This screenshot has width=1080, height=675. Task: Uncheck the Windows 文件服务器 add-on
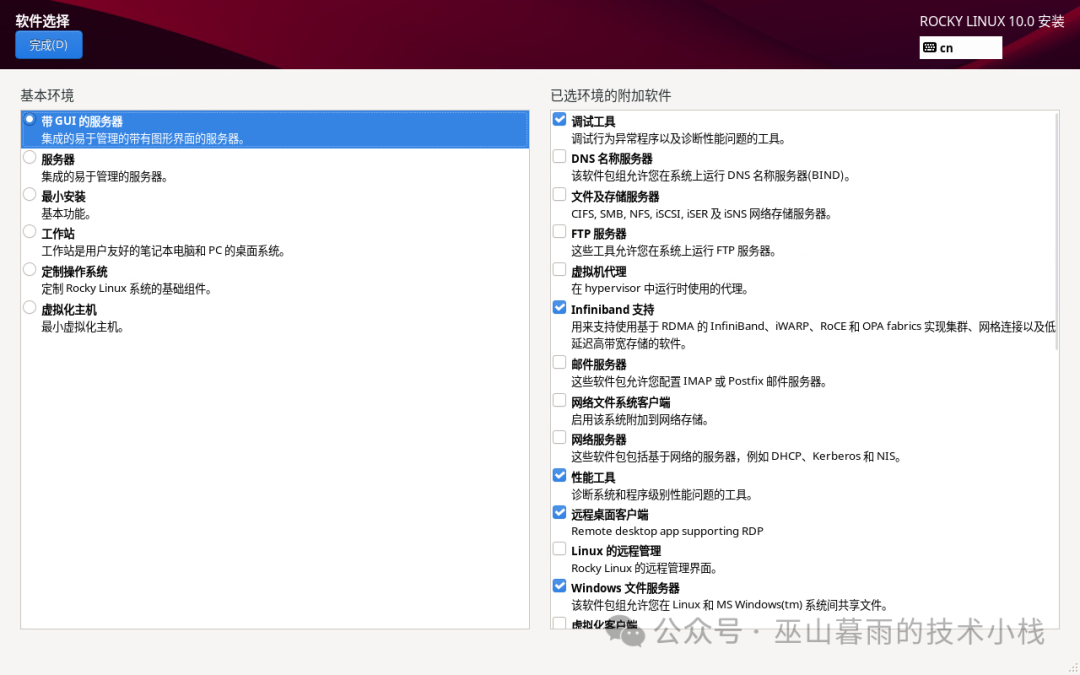tap(559, 585)
